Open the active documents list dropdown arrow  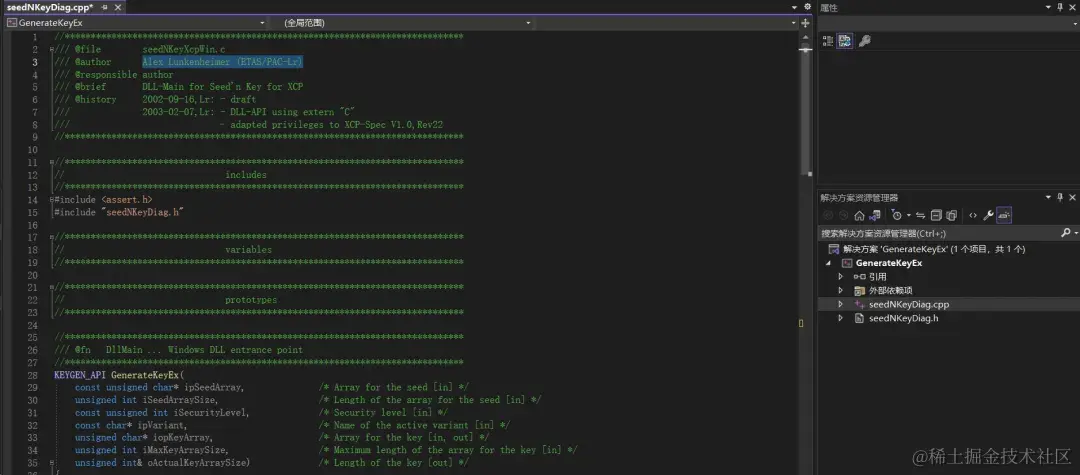click(795, 7)
